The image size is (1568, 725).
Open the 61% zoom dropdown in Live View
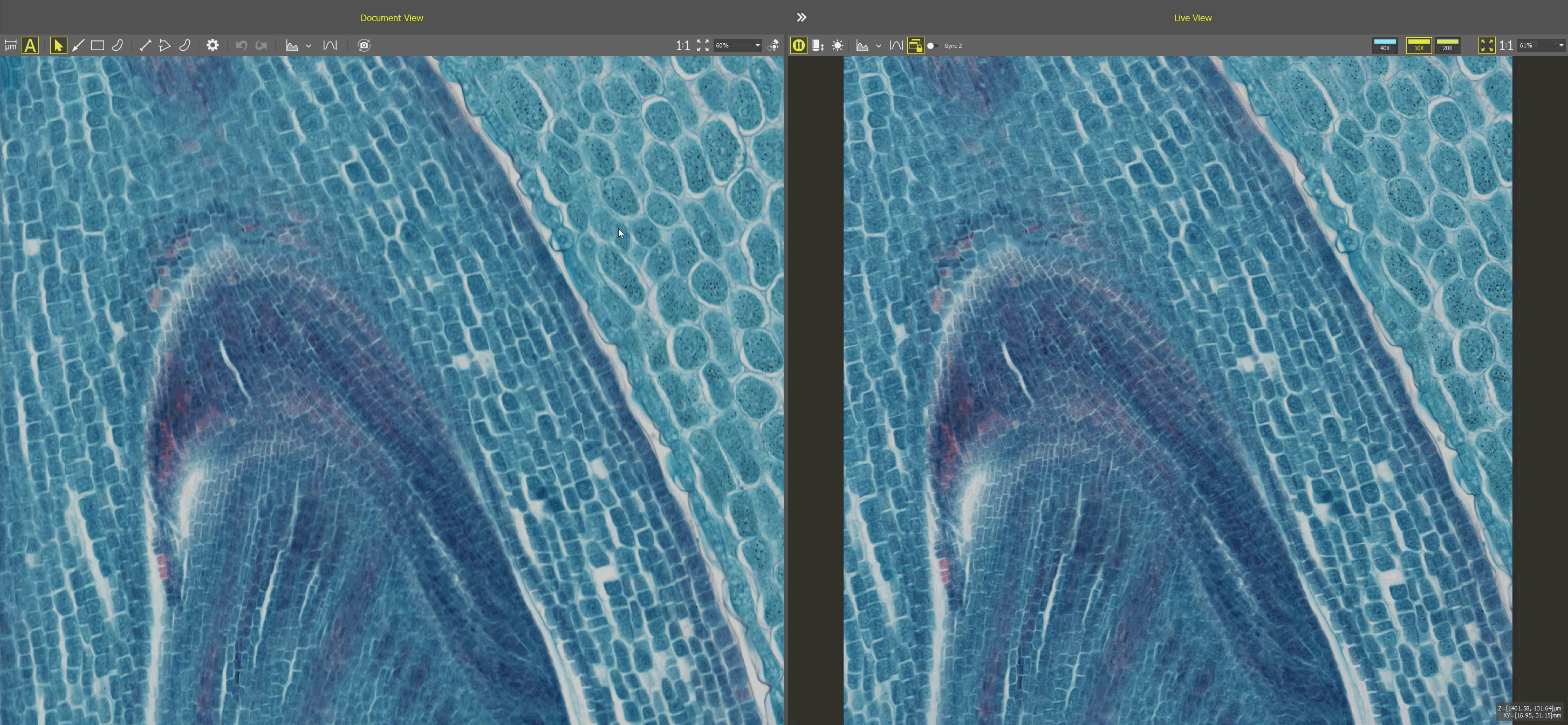point(1560,46)
